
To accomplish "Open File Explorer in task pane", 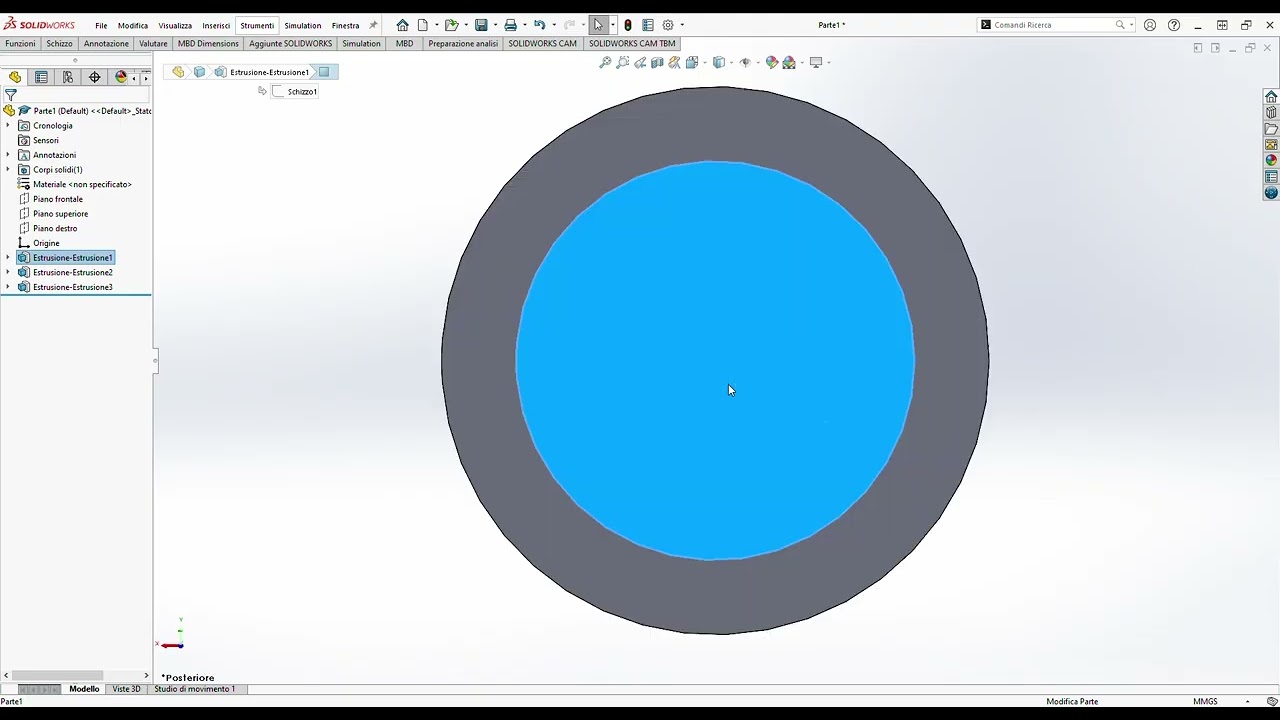I will click(1271, 129).
